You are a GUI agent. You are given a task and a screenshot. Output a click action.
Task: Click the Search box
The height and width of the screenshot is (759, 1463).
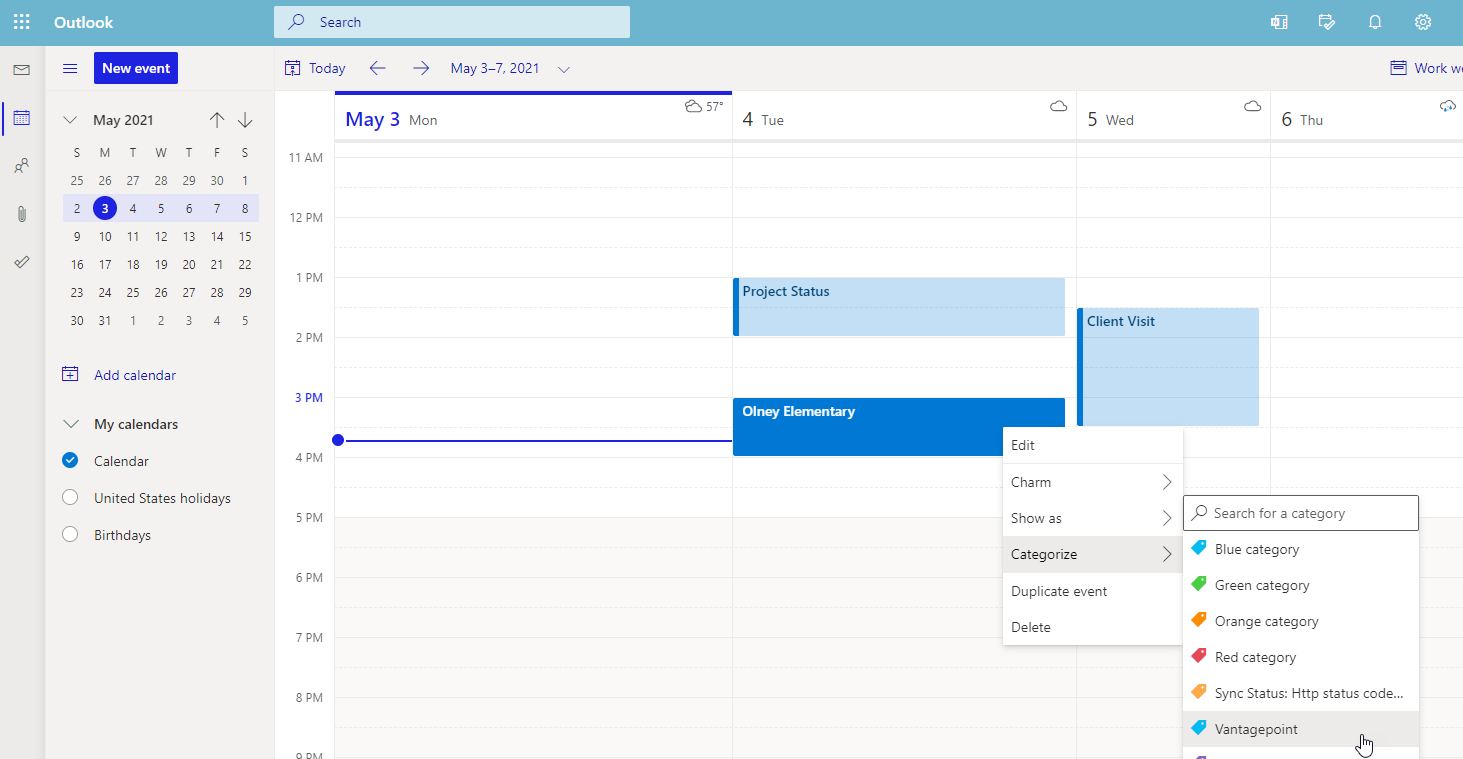click(x=452, y=22)
